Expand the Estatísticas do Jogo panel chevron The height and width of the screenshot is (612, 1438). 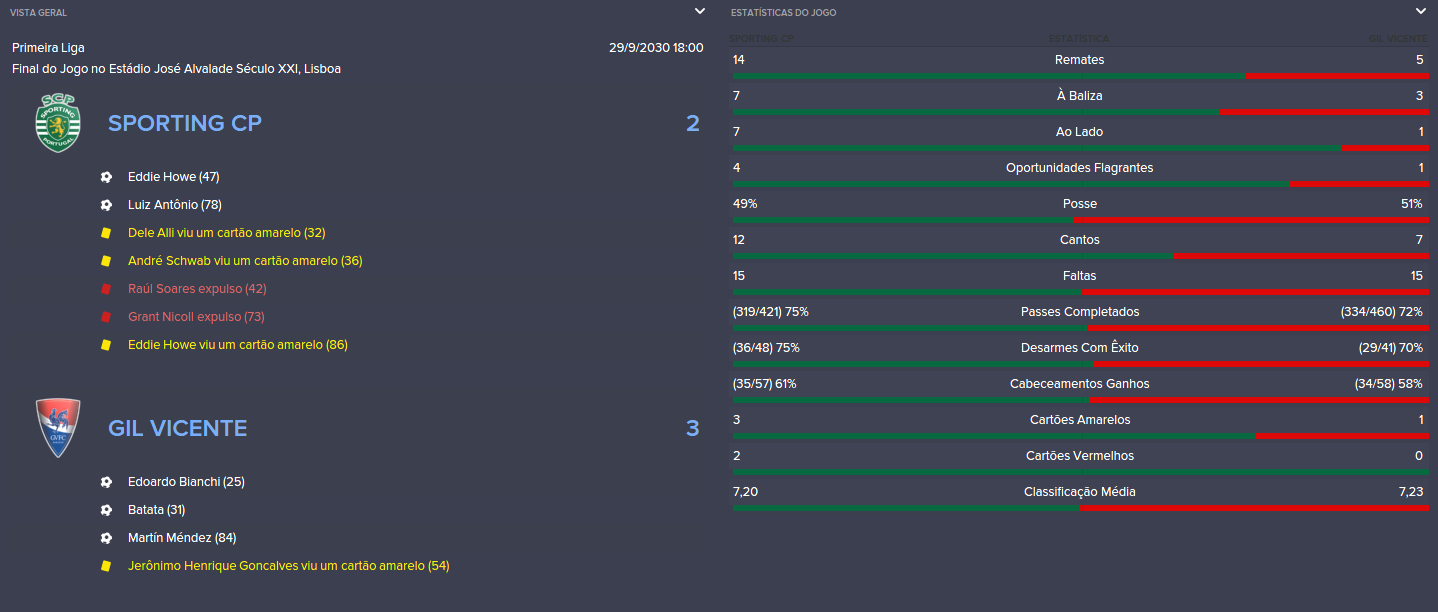(x=1420, y=11)
